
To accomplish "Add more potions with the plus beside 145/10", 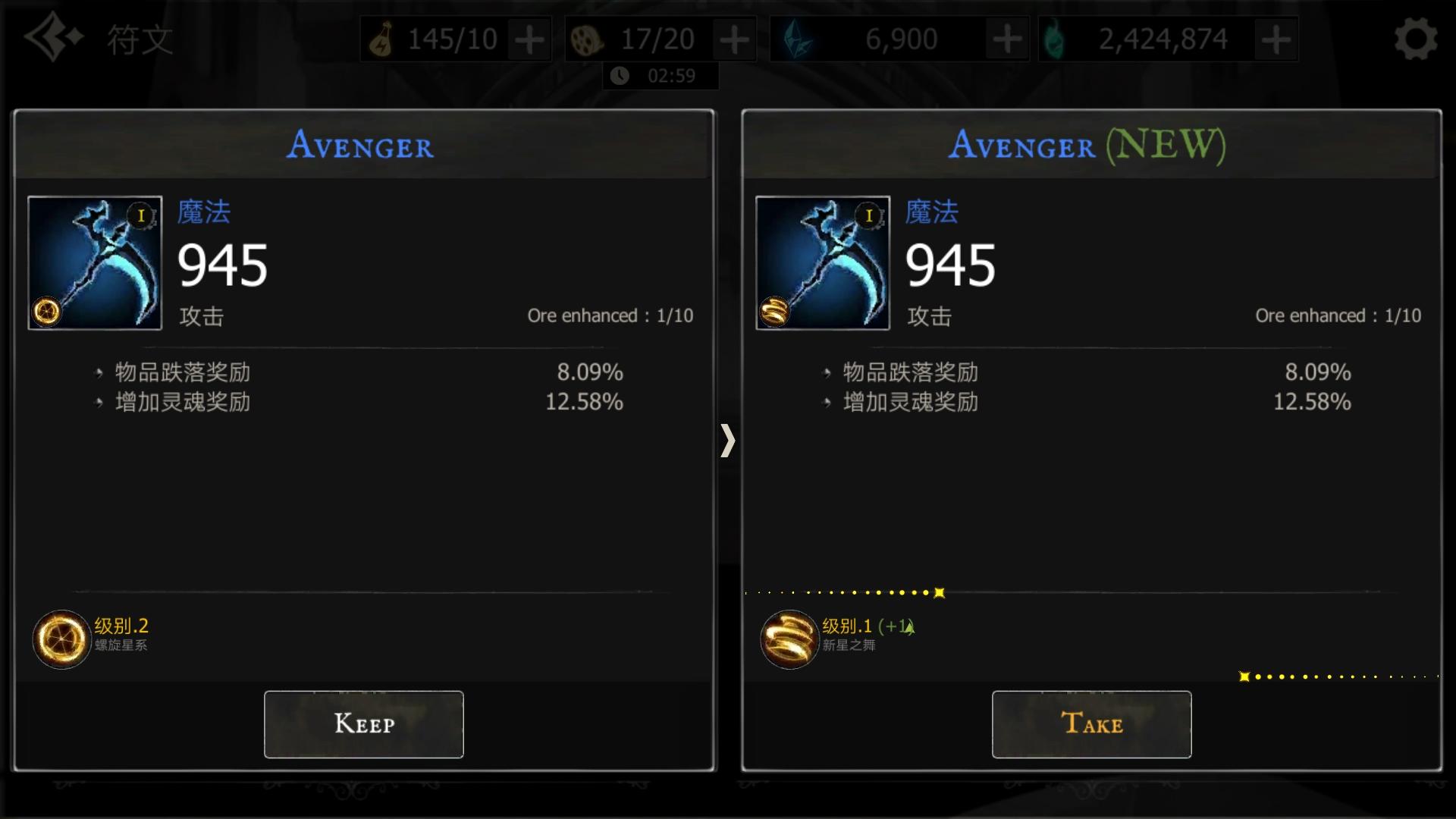I will 529,39.
